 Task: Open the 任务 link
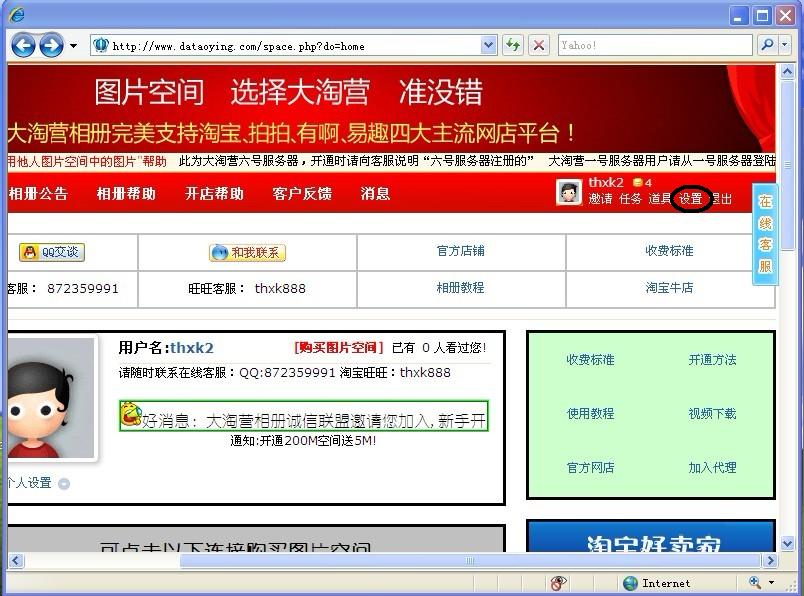coord(630,199)
